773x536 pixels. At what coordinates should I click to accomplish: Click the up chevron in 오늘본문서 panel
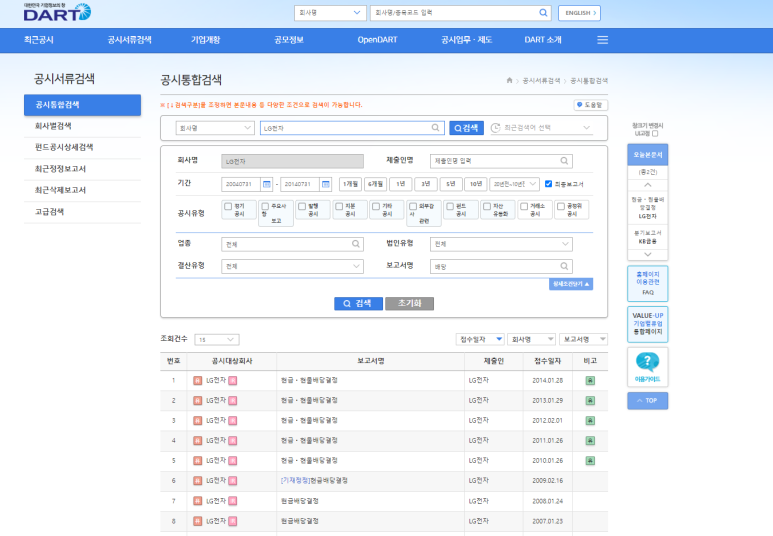coord(648,184)
